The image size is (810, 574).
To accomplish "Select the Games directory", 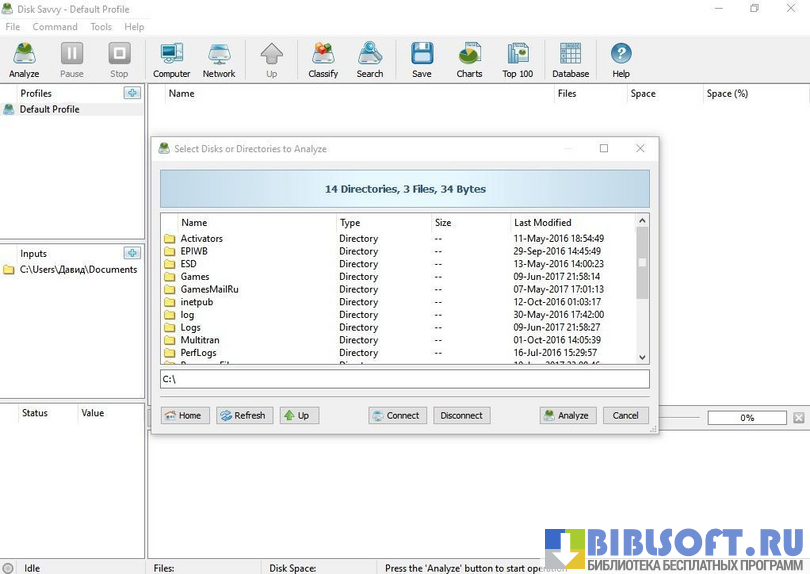I will pos(195,277).
